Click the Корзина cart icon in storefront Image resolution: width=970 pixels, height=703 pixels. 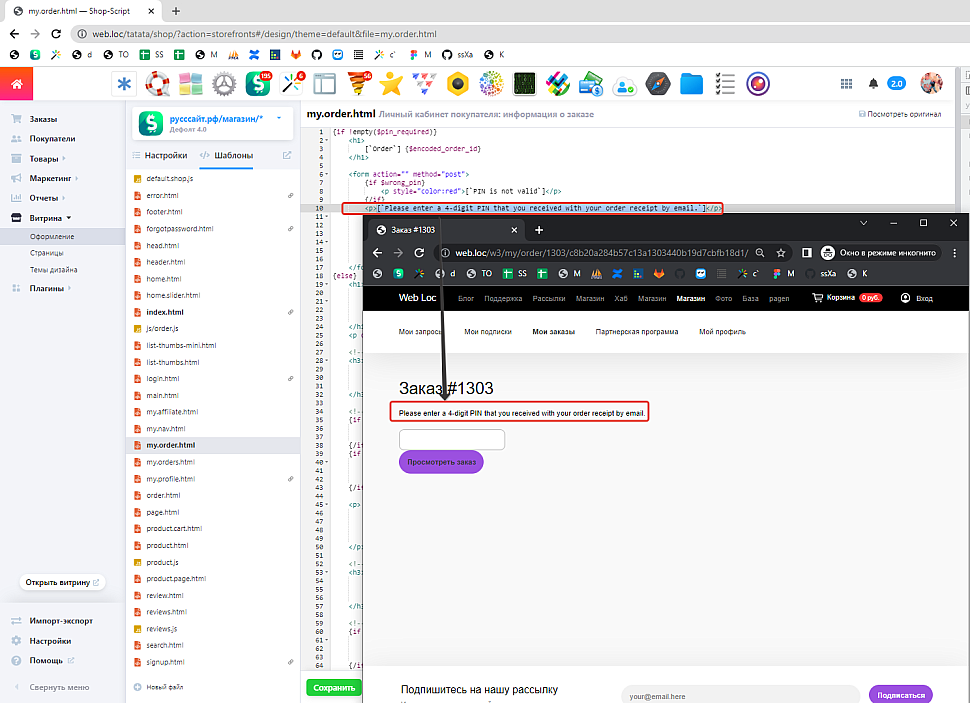pyautogui.click(x=818, y=298)
